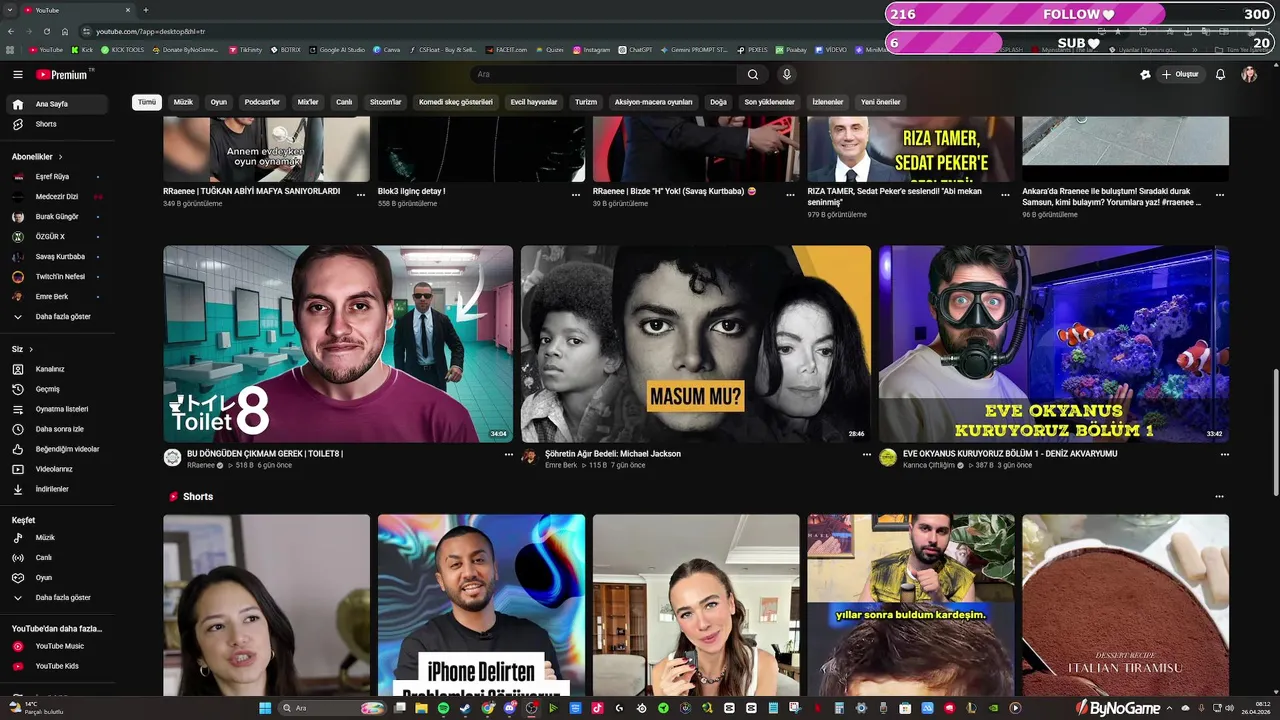Image resolution: width=1280 pixels, height=720 pixels.
Task: Select the Podcast'ler filter chip
Action: (x=262, y=102)
